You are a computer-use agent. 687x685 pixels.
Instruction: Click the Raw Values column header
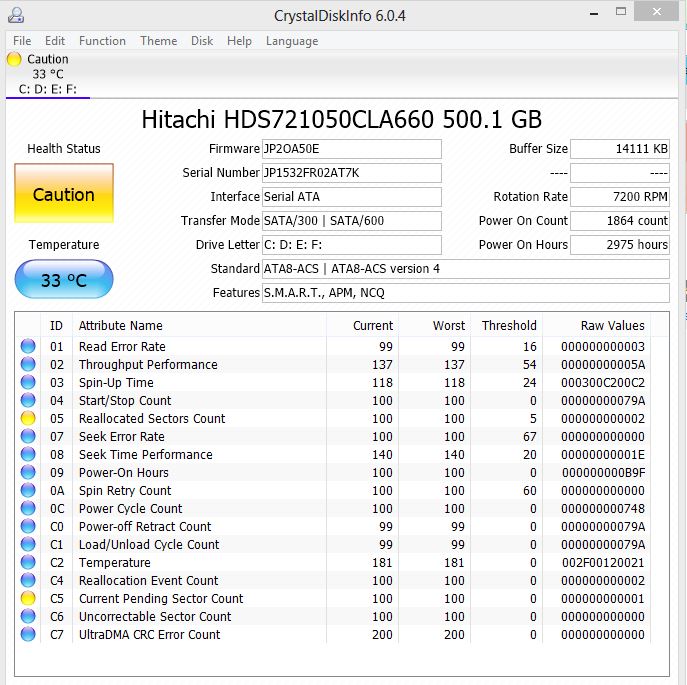612,326
